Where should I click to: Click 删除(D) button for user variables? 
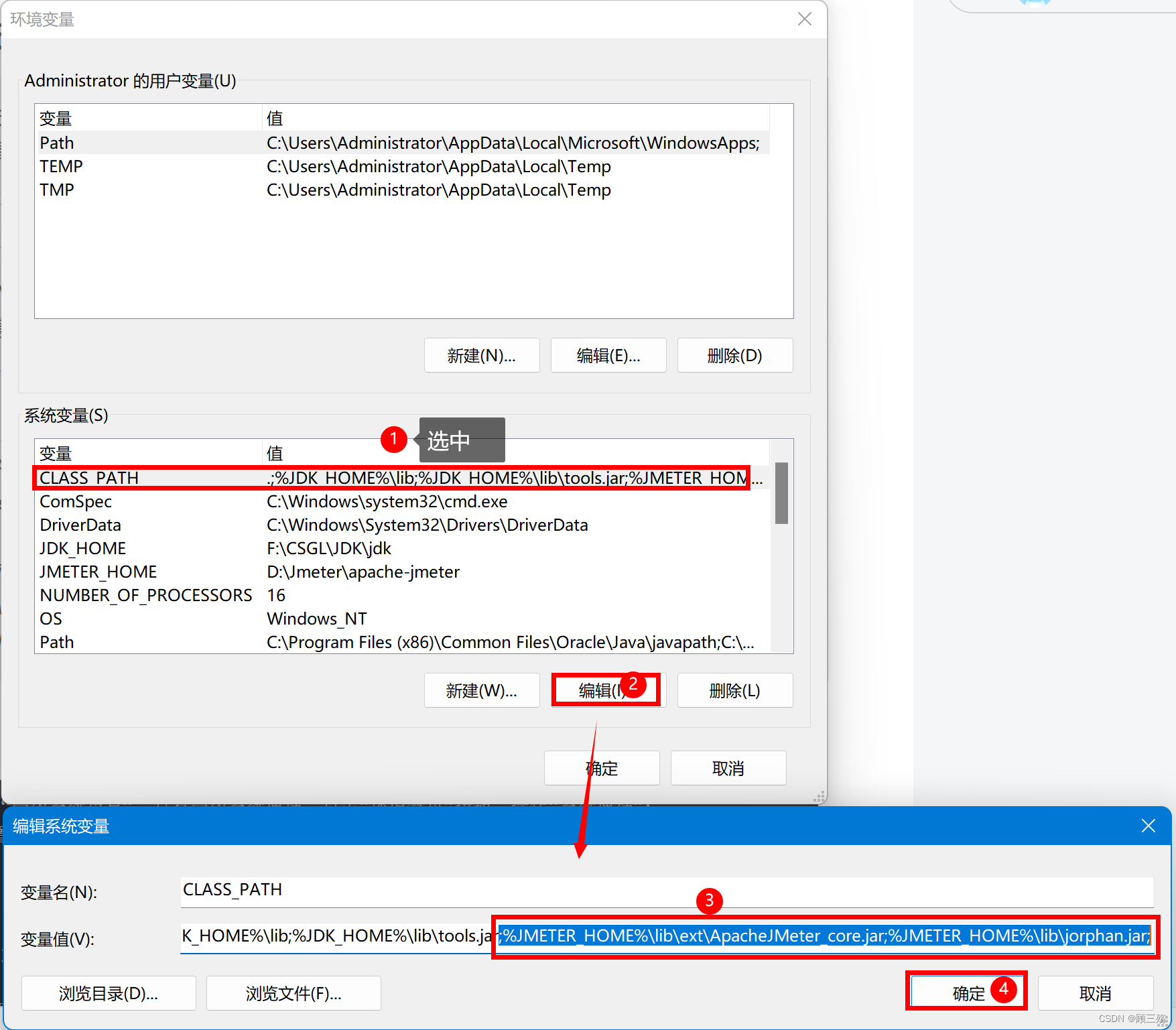coord(735,355)
